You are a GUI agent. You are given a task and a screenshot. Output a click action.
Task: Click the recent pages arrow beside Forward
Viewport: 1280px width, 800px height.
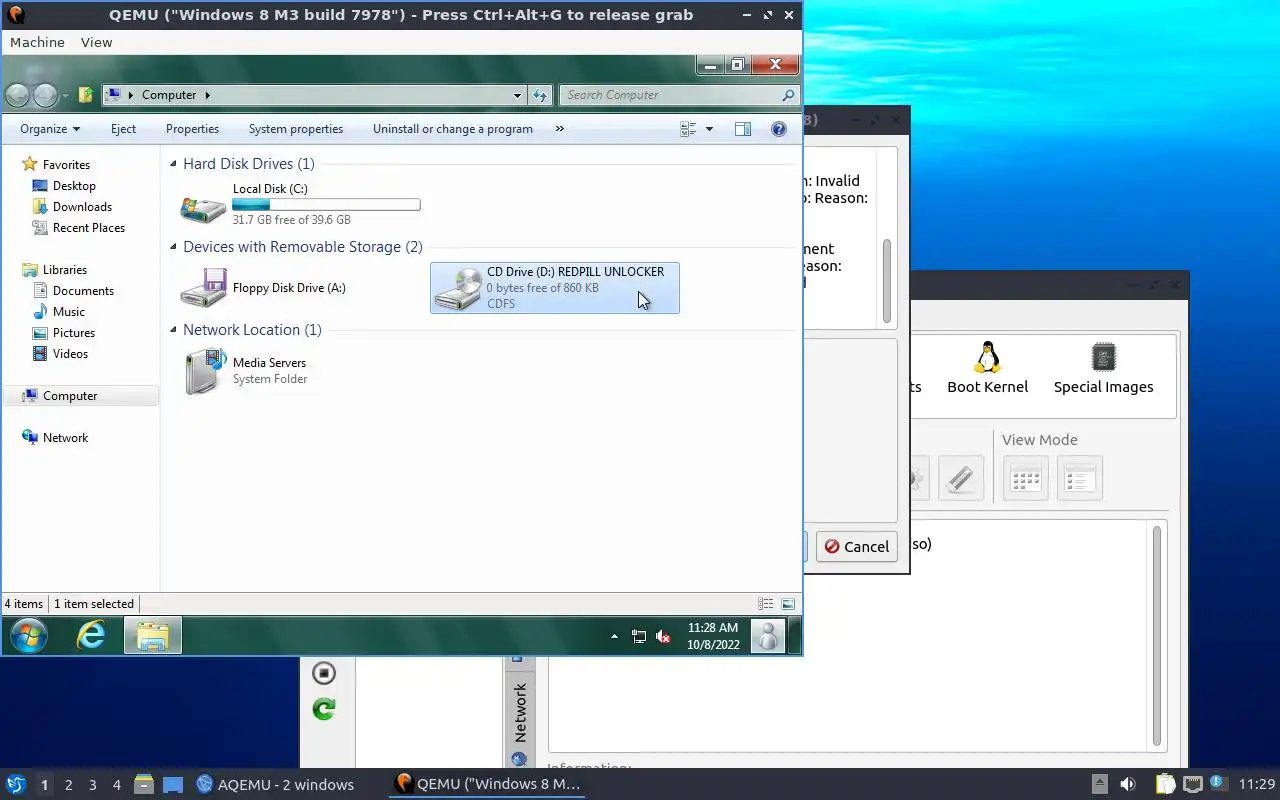tap(66, 96)
